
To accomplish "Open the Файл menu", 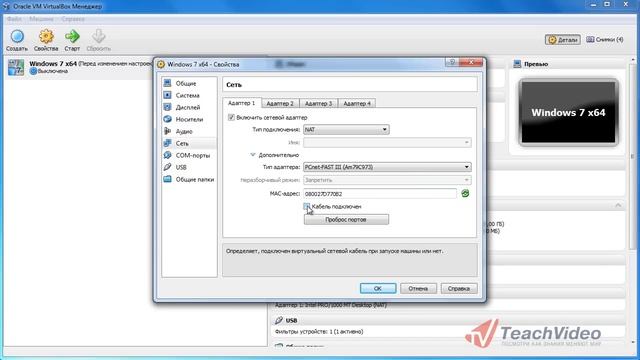I will tap(14, 19).
